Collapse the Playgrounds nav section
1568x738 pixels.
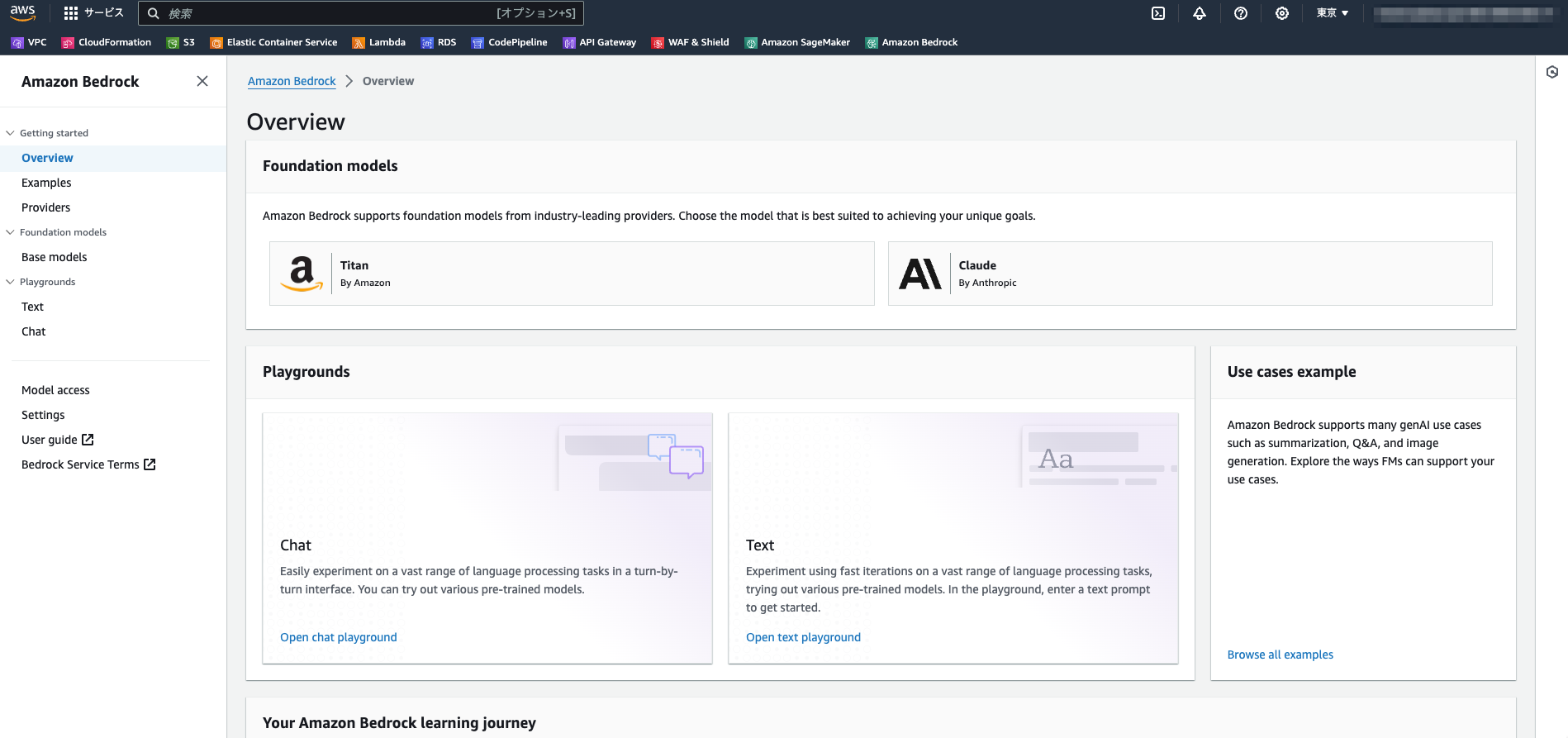click(10, 282)
